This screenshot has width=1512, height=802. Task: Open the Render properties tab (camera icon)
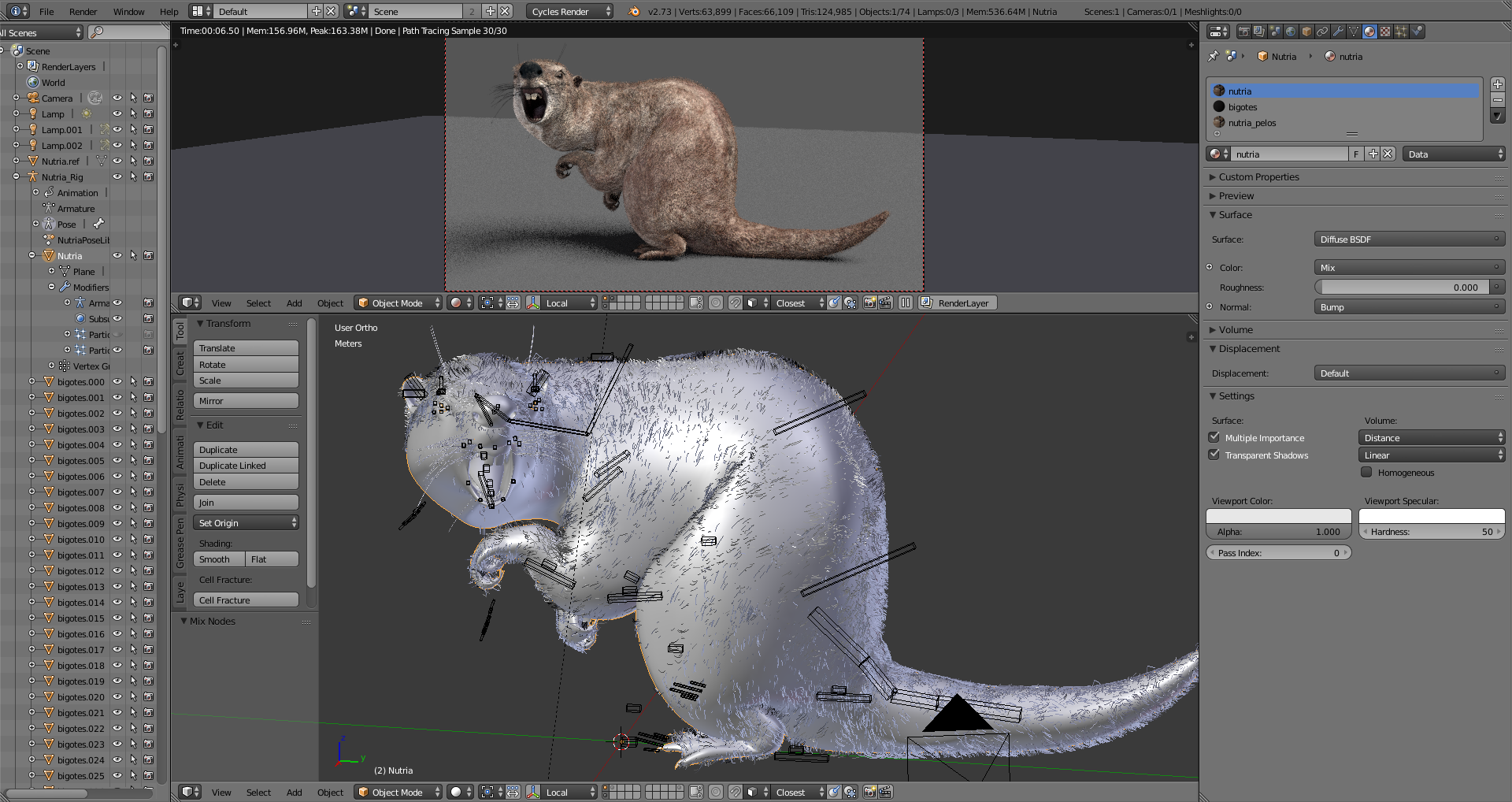click(1243, 32)
